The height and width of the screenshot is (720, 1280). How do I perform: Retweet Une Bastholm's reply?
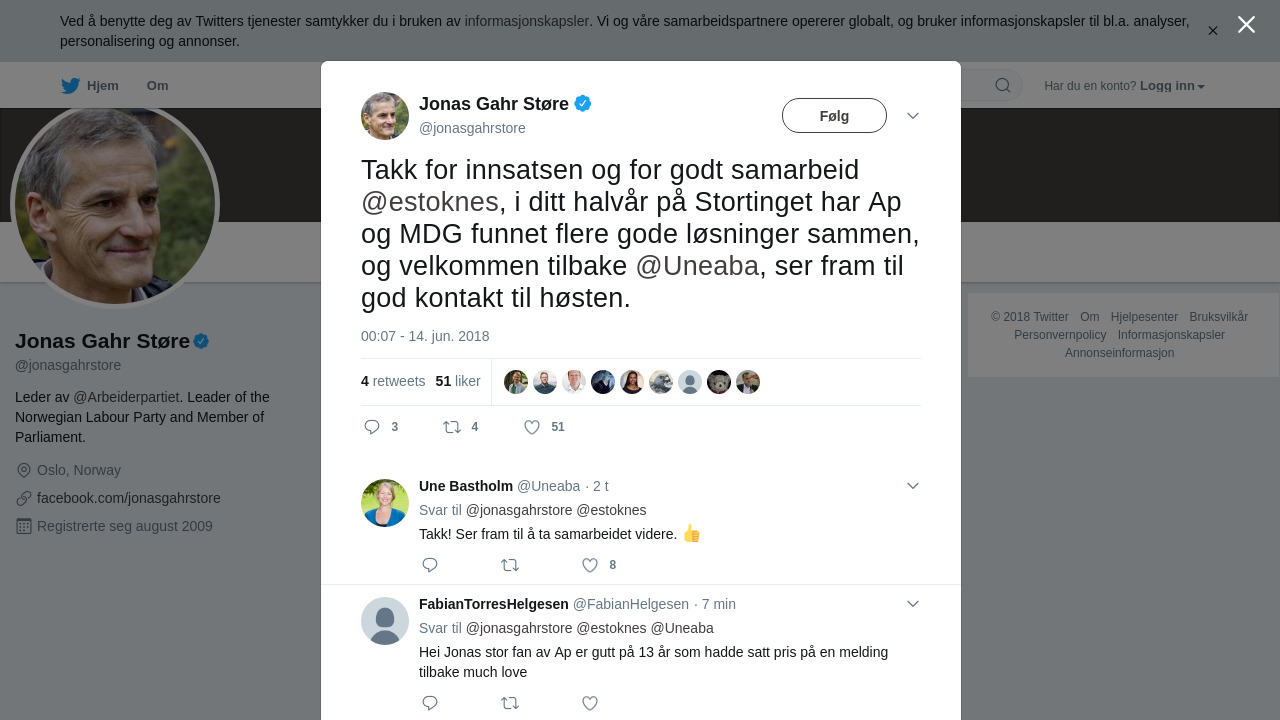click(510, 565)
